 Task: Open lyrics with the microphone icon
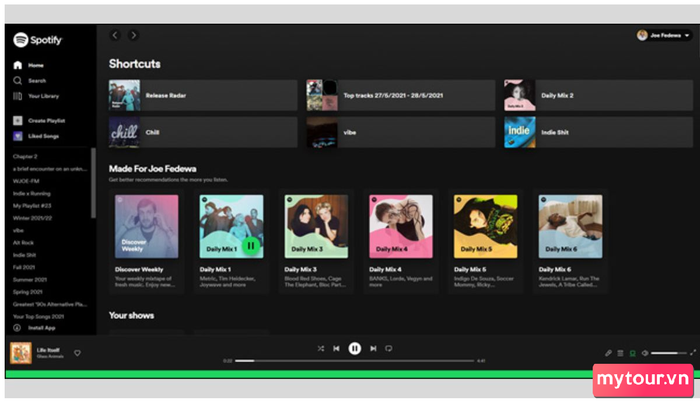pyautogui.click(x=608, y=353)
